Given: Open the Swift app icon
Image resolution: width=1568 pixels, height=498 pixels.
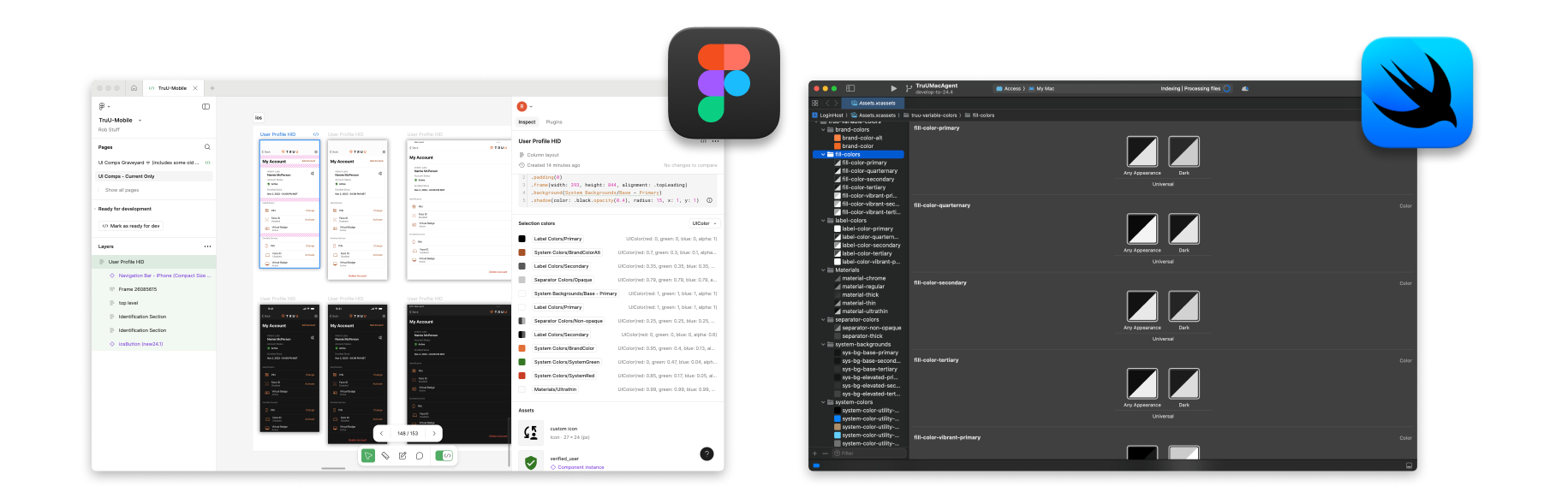Looking at the screenshot, I should coord(1417,92).
